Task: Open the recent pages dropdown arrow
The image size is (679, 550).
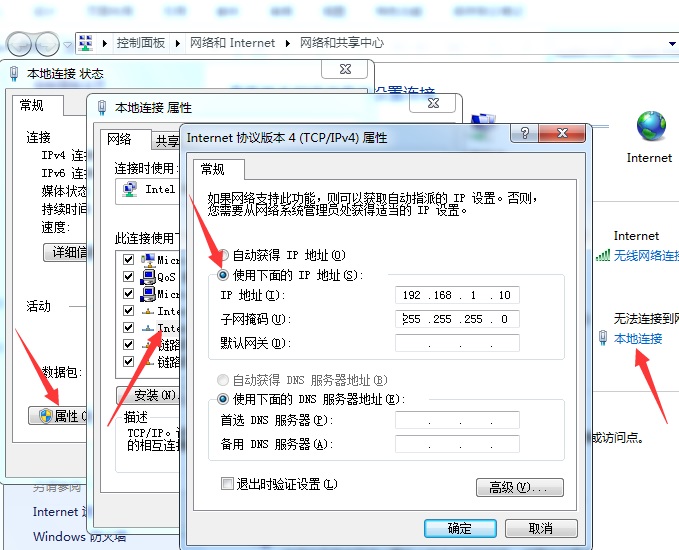Action: [x=67, y=44]
